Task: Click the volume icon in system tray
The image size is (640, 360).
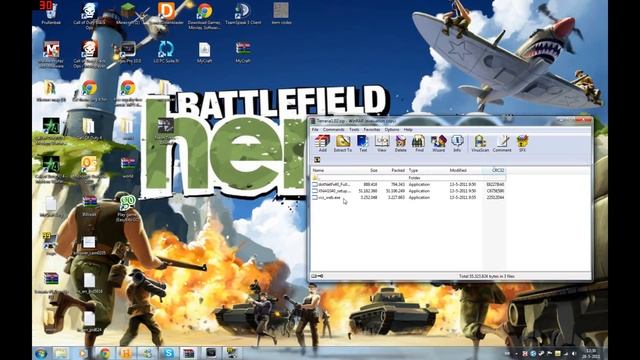Action: click(x=573, y=354)
